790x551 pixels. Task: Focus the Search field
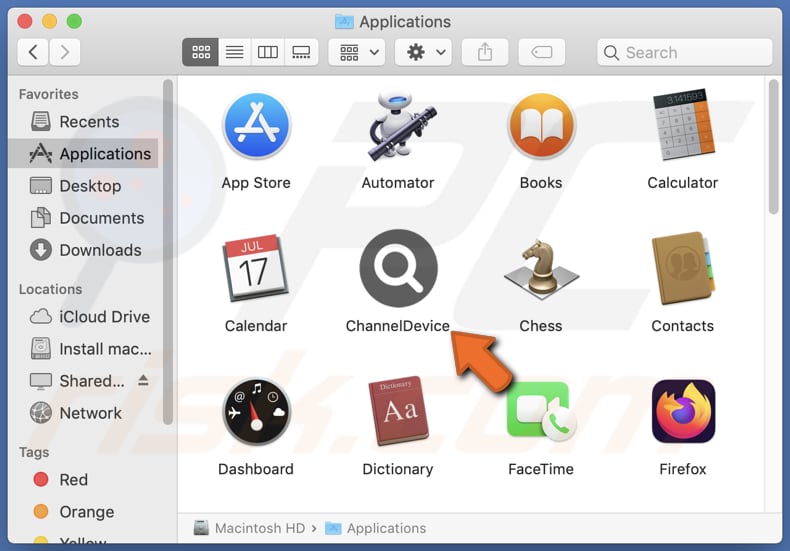point(685,52)
